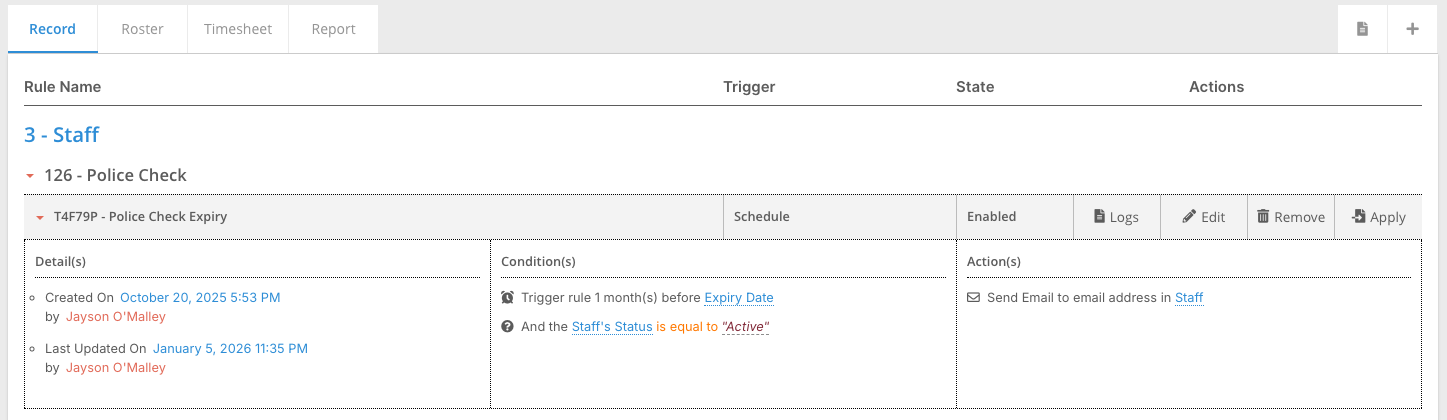Click the Created On date October 20, 2025

tap(200, 297)
